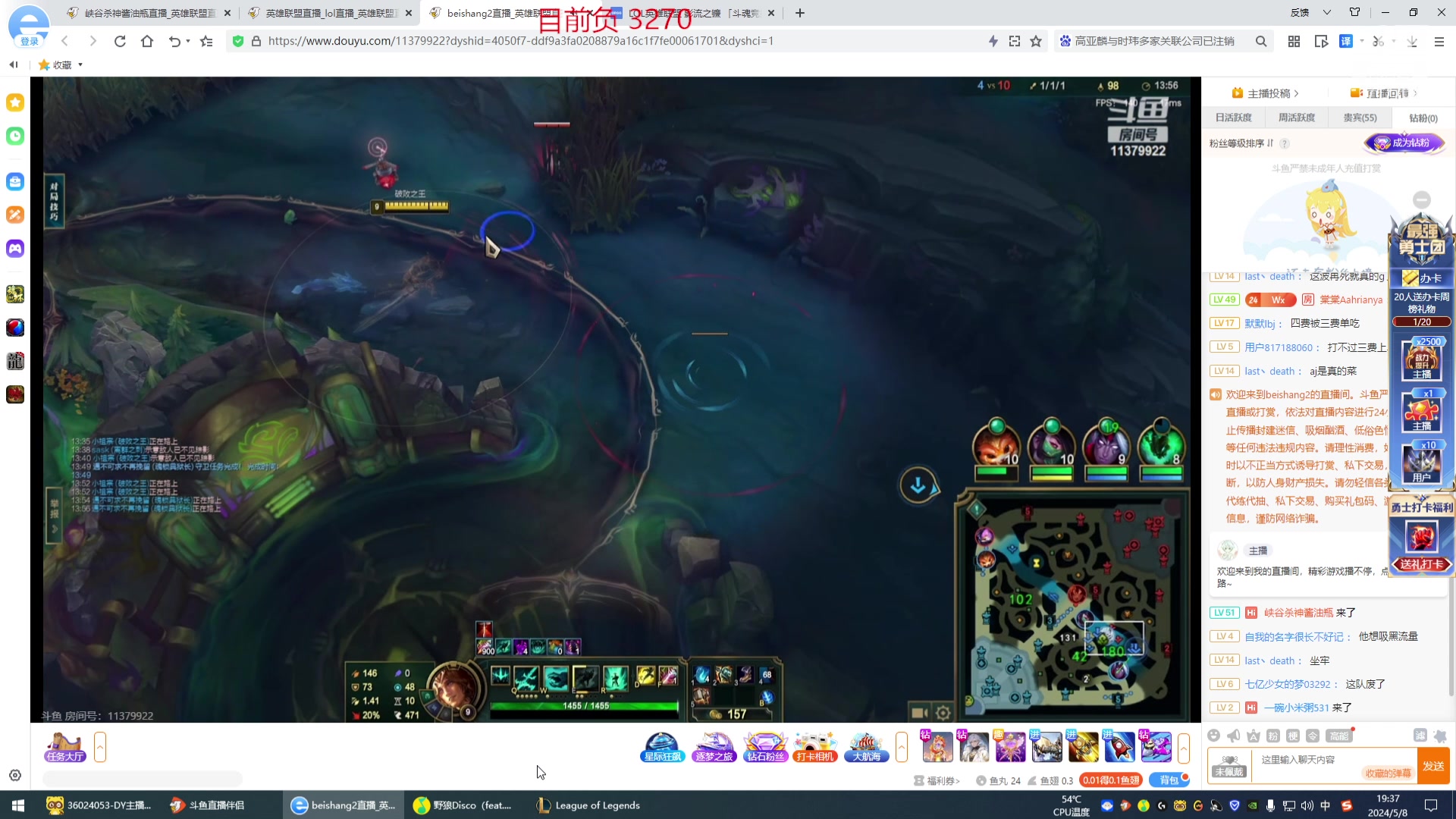Open the emoji picker in chat
This screenshot has height=819, width=1456.
[1214, 736]
